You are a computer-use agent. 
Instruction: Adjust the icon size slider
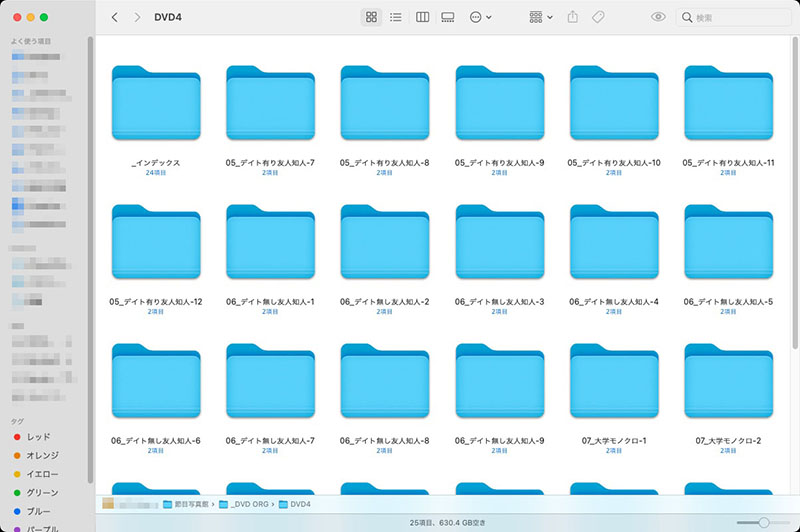coord(763,522)
